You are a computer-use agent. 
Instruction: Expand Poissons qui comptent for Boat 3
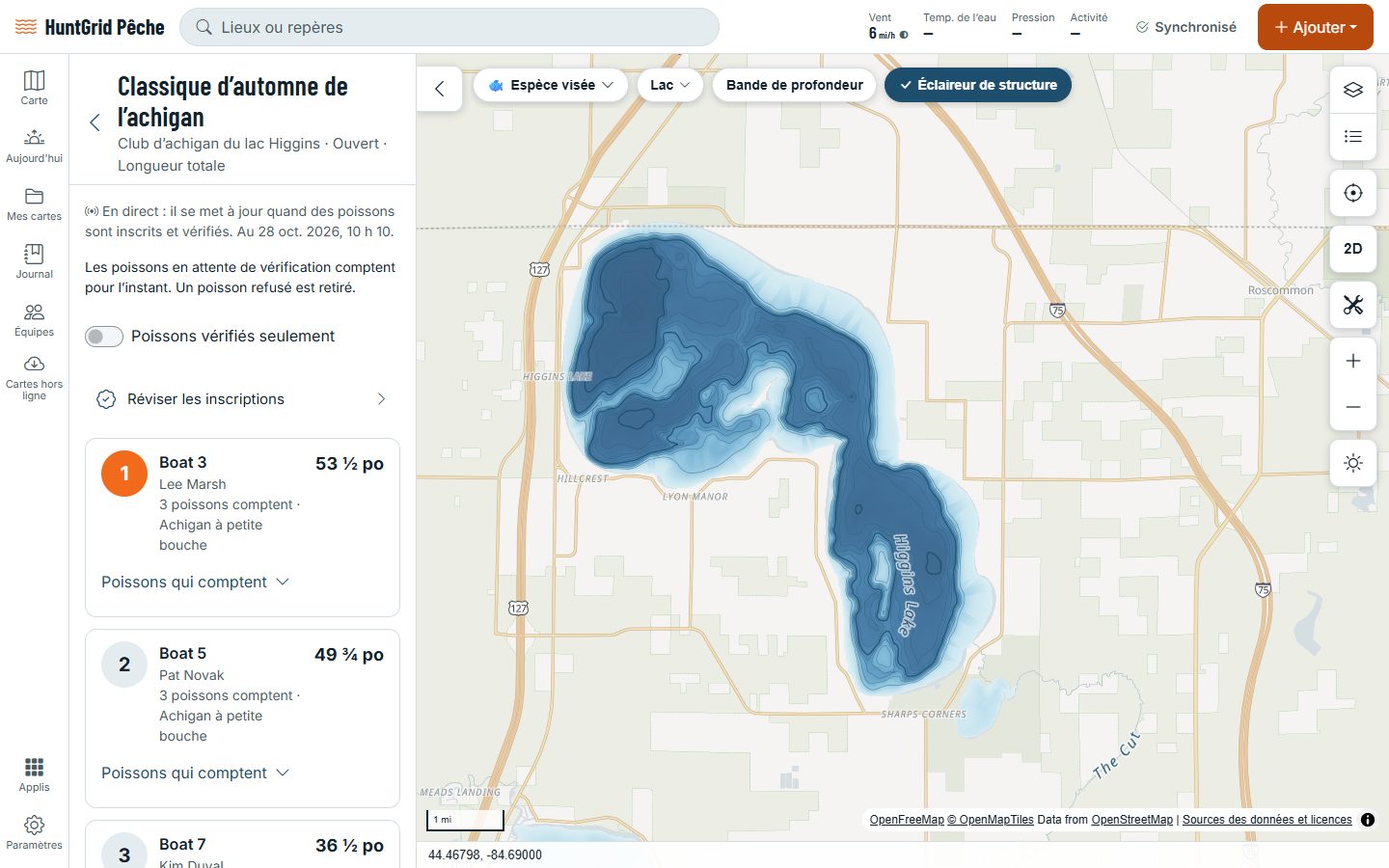tap(196, 583)
